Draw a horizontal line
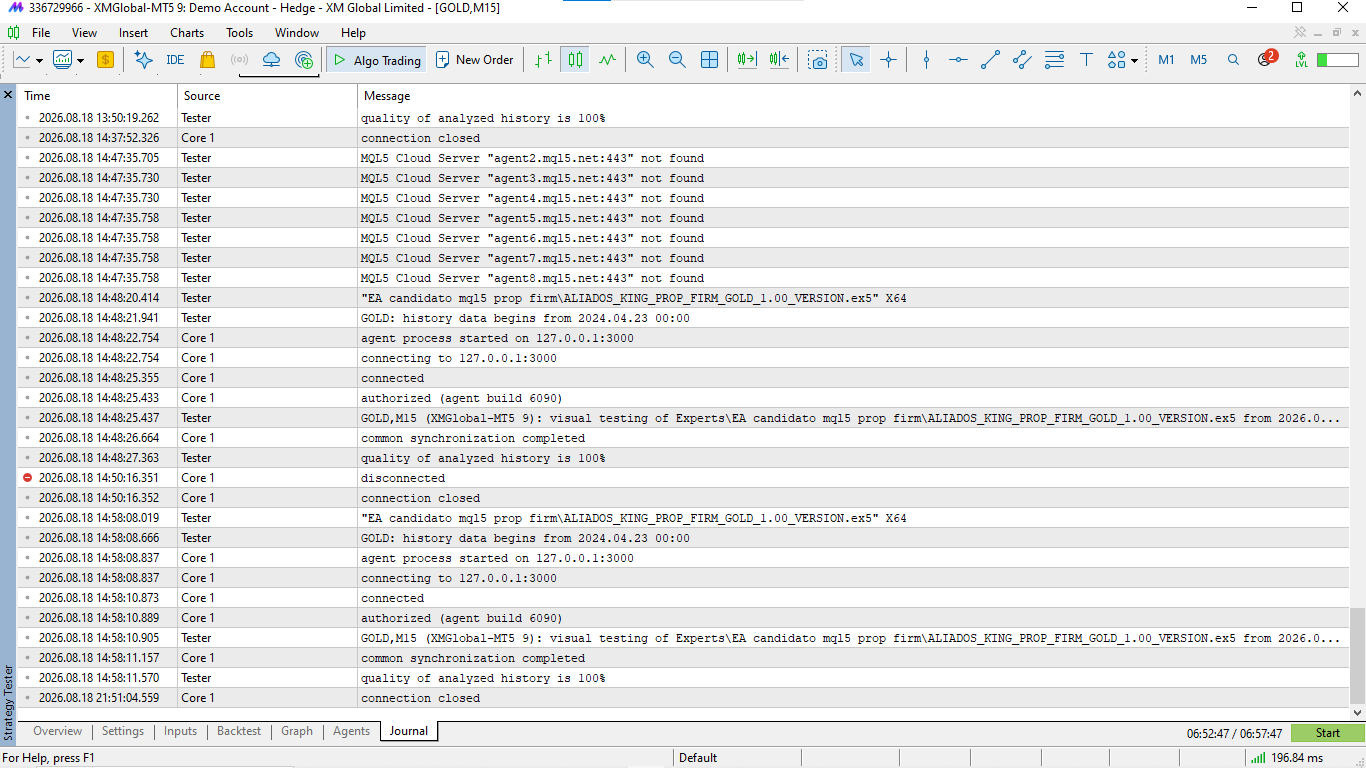1366x768 pixels. pyautogui.click(x=958, y=60)
